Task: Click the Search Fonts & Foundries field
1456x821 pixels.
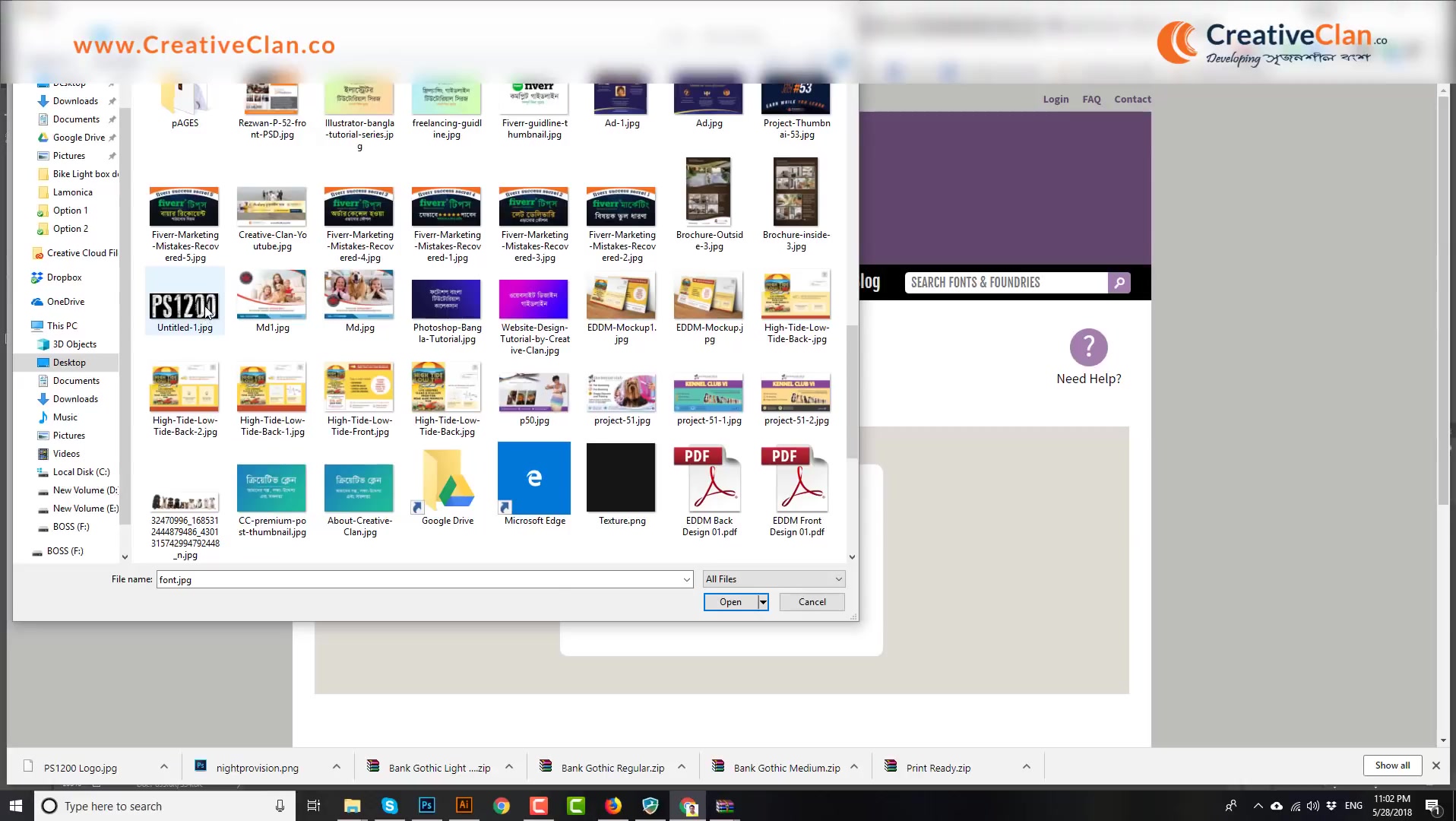Action: [1005, 283]
